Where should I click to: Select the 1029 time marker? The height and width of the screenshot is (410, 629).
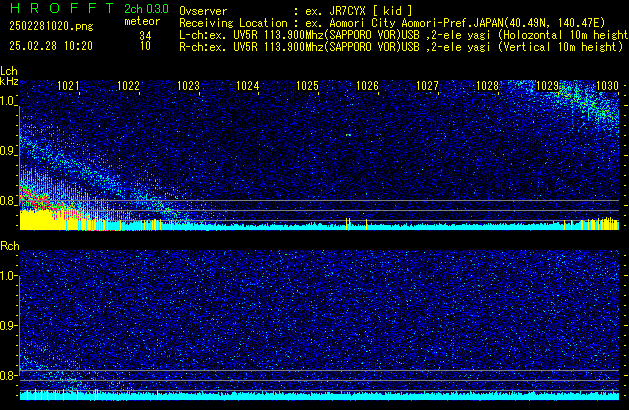click(547, 86)
